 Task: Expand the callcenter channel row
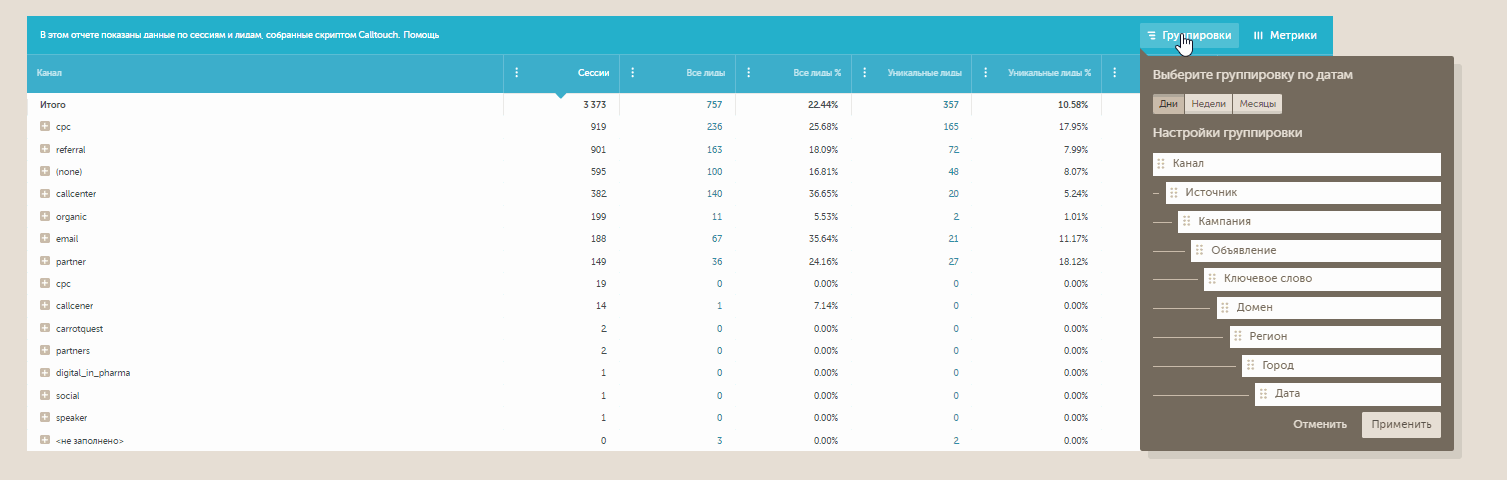(45, 194)
